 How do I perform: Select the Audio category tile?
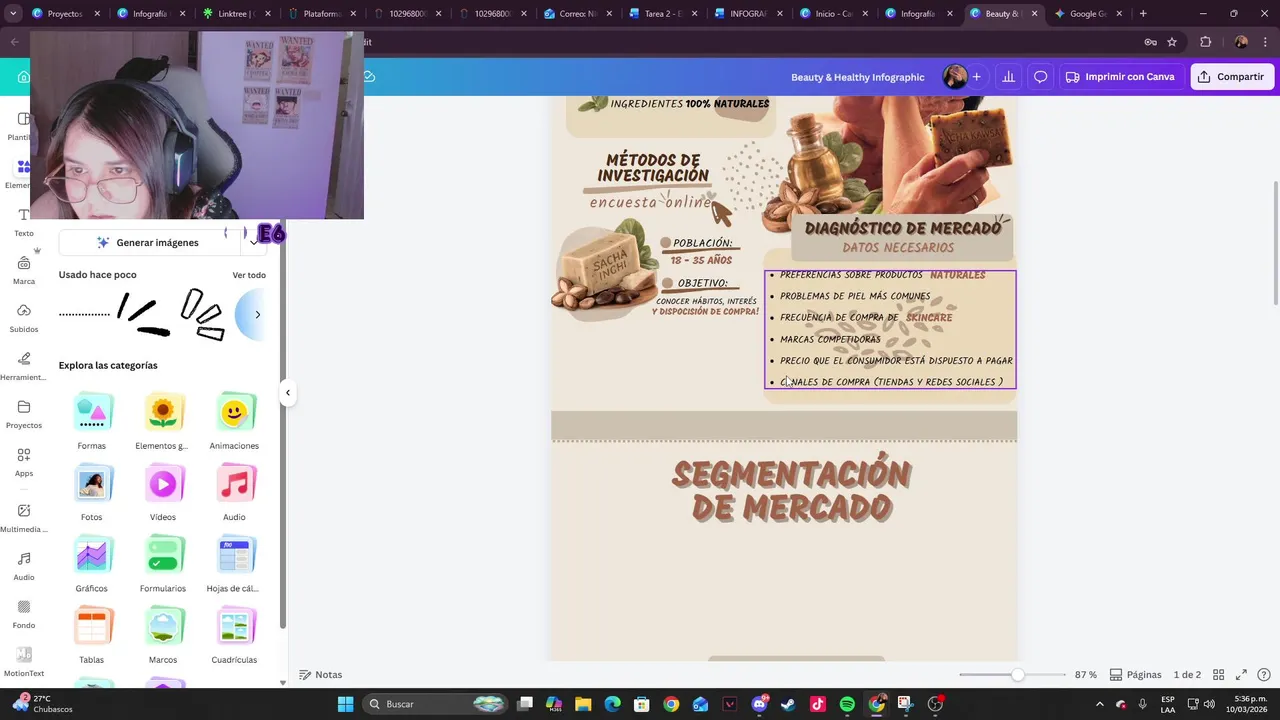[234, 493]
